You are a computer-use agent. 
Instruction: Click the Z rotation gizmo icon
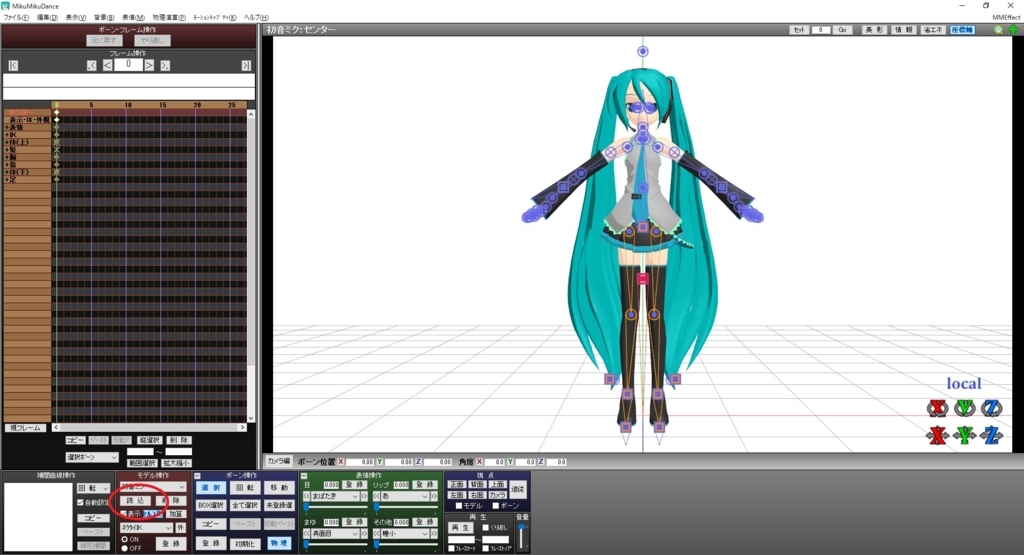click(991, 408)
